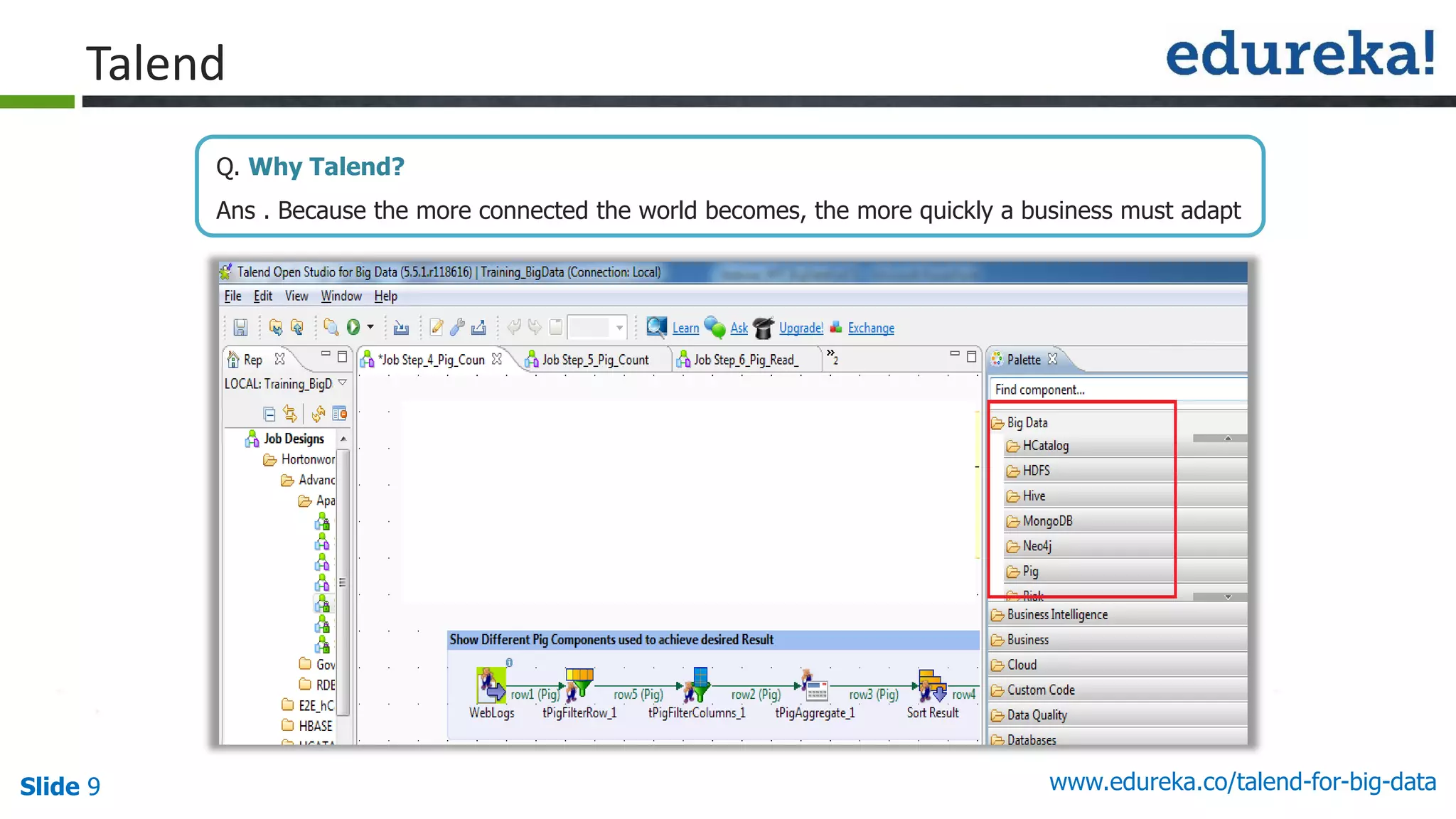
Task: Select the tPigFilterColumns_1 component
Action: [x=697, y=685]
